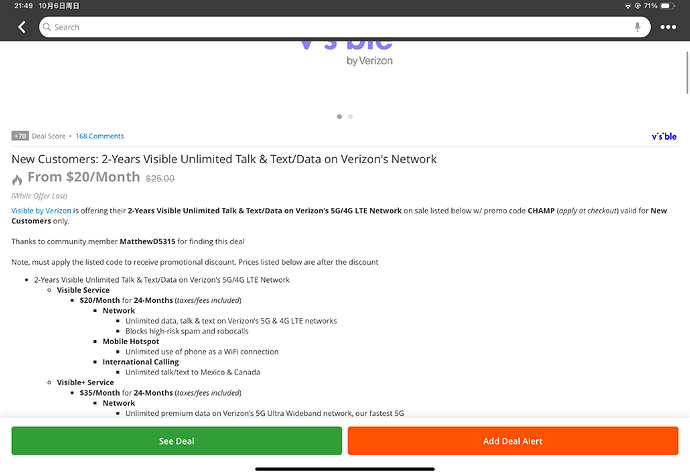
Task: Select the first carousel page dot
Action: (339, 117)
